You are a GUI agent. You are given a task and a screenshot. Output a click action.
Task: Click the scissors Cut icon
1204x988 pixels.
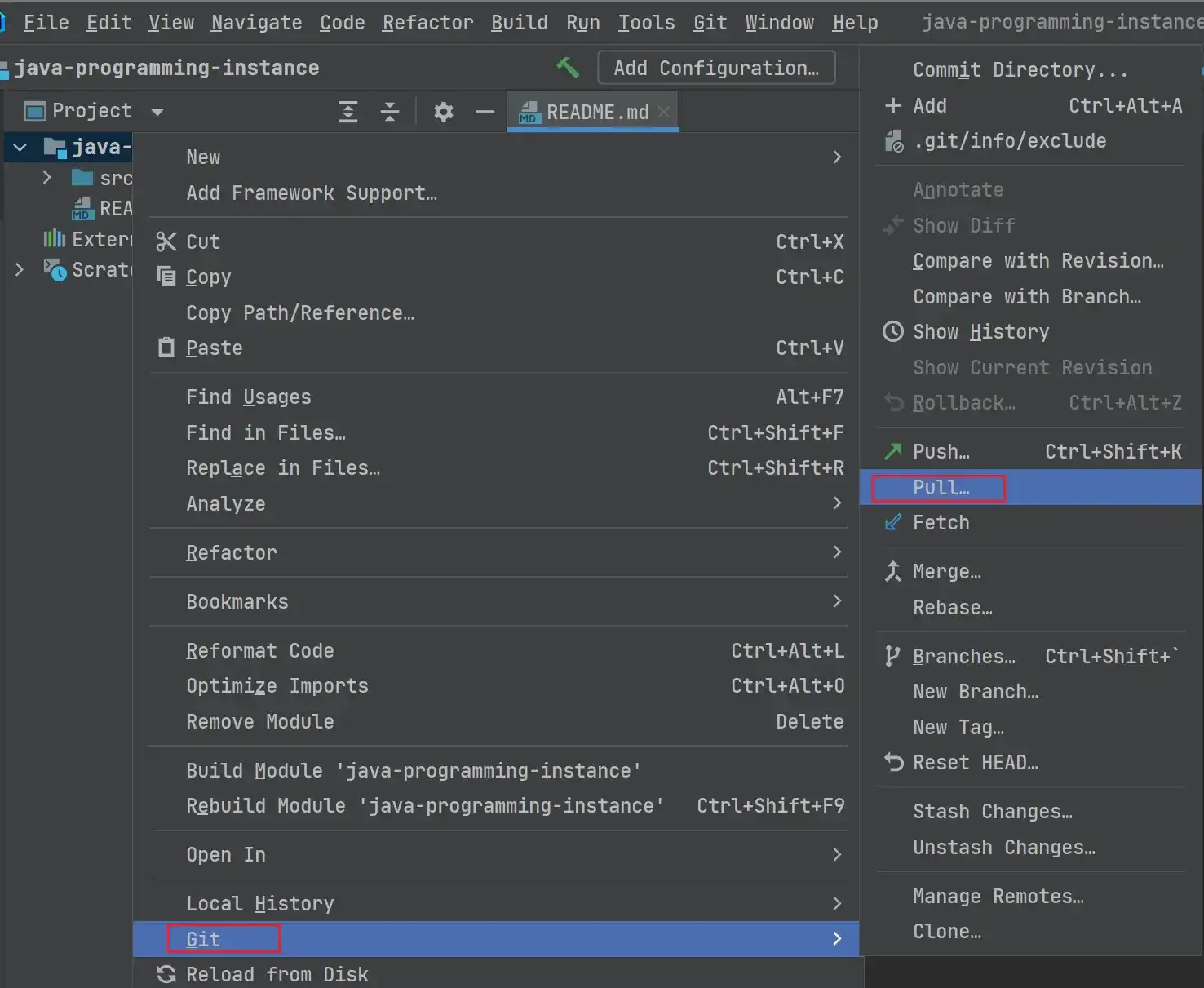(166, 241)
